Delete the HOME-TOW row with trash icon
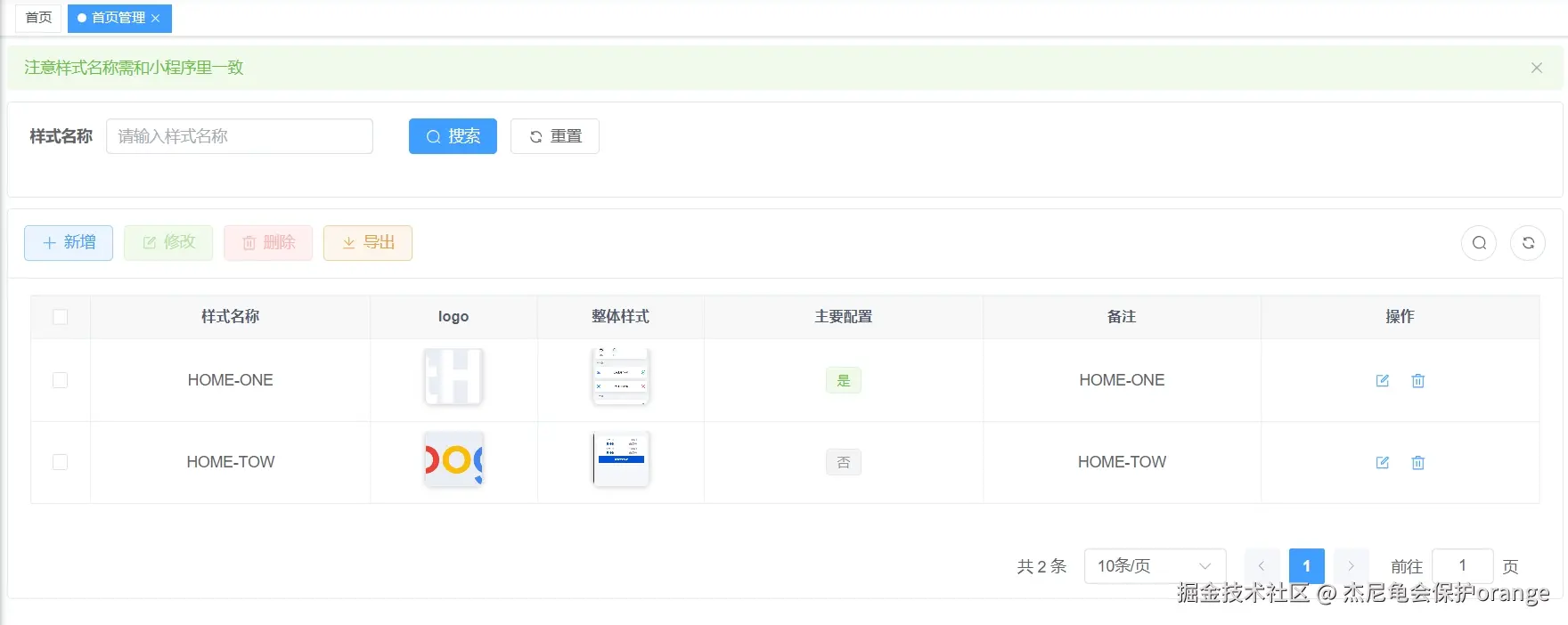 click(x=1418, y=462)
